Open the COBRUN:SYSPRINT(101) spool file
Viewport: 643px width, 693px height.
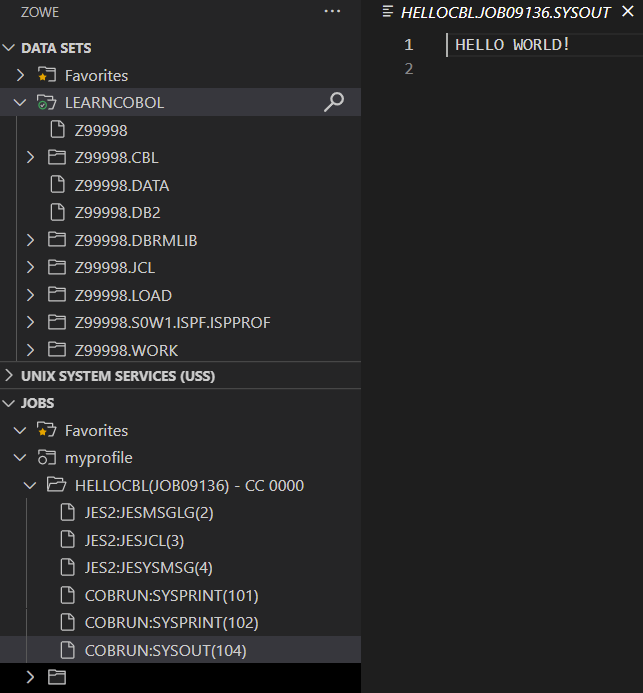[x=171, y=595]
